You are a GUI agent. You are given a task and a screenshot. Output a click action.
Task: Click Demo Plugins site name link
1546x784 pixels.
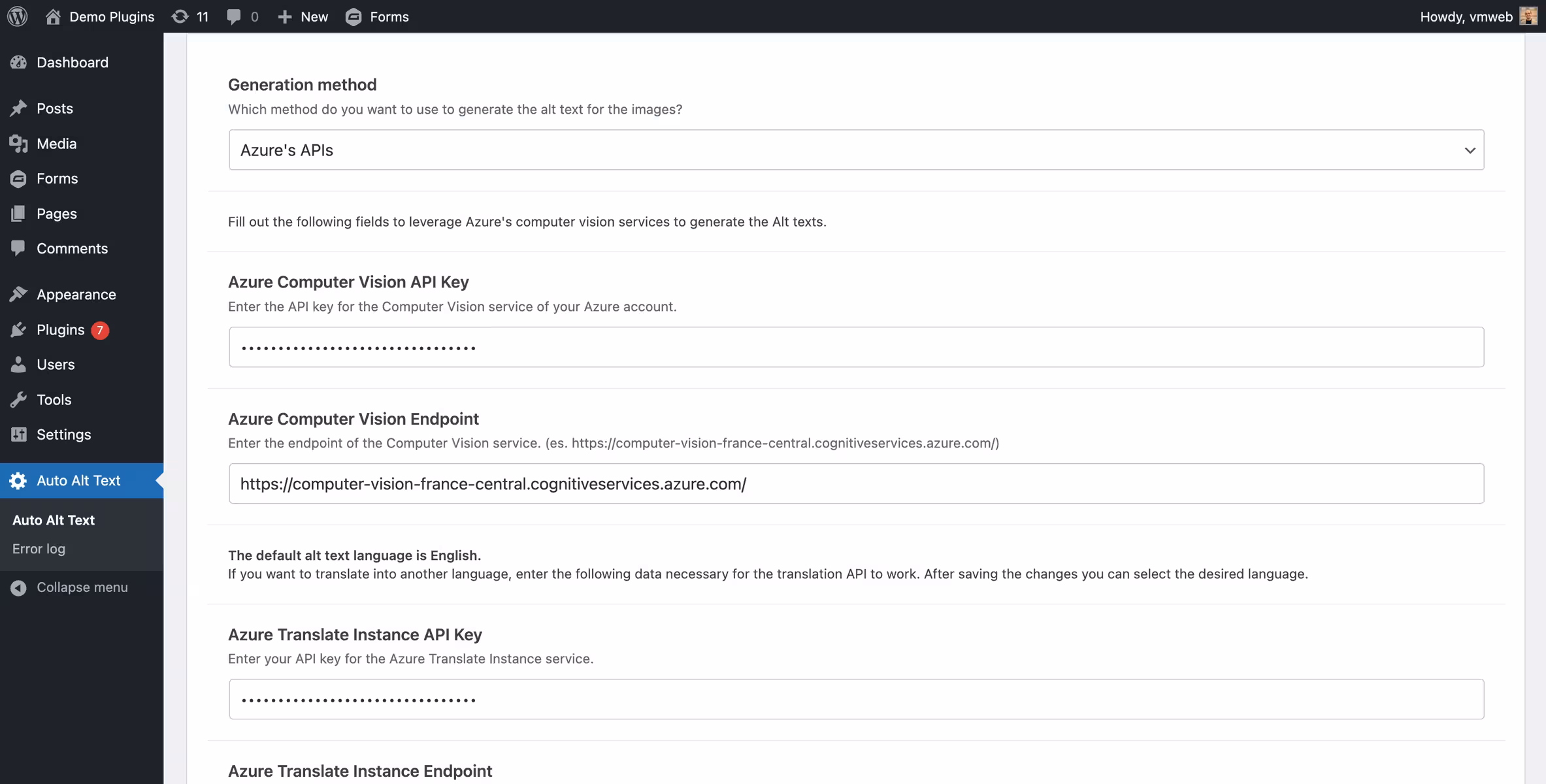click(112, 17)
